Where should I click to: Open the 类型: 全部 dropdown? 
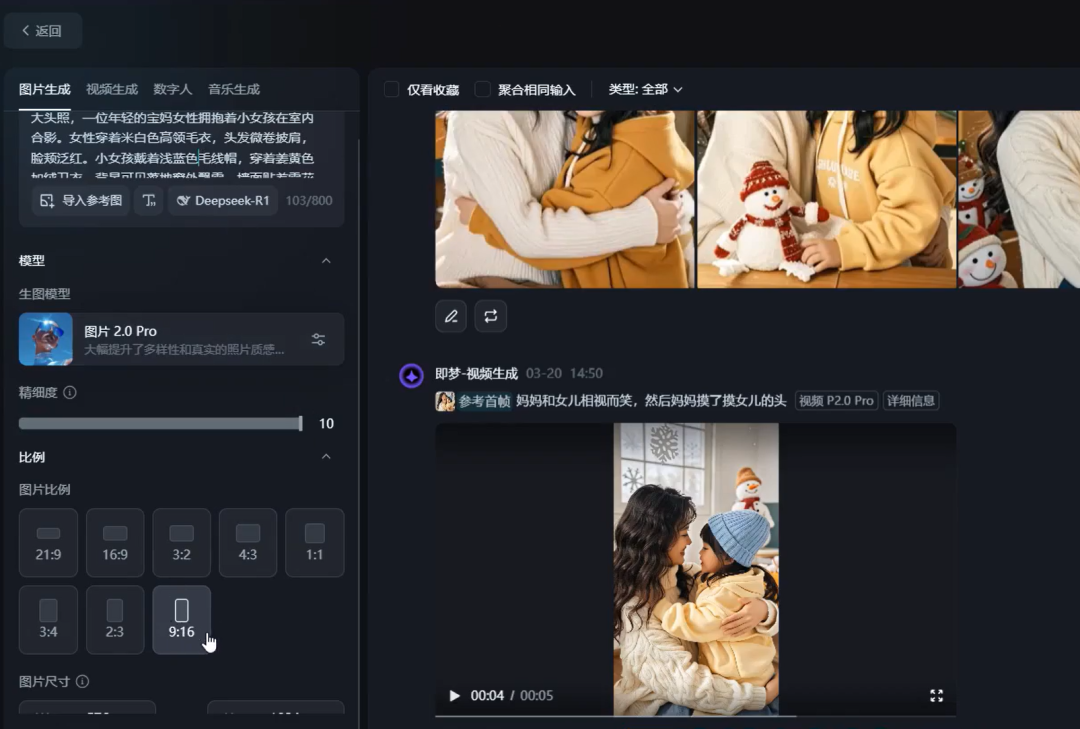pos(645,90)
